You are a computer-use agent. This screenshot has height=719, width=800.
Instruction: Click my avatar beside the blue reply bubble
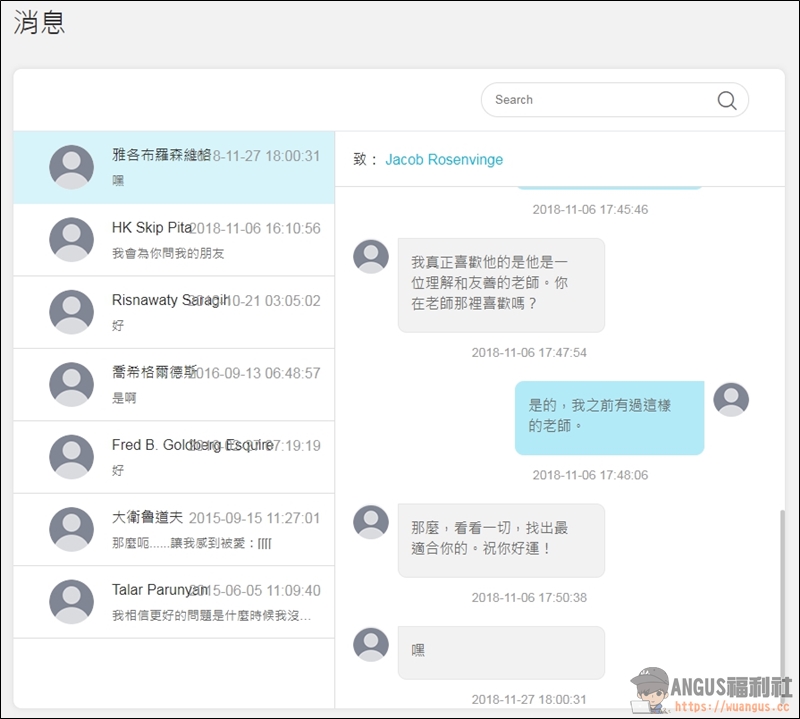coord(731,399)
